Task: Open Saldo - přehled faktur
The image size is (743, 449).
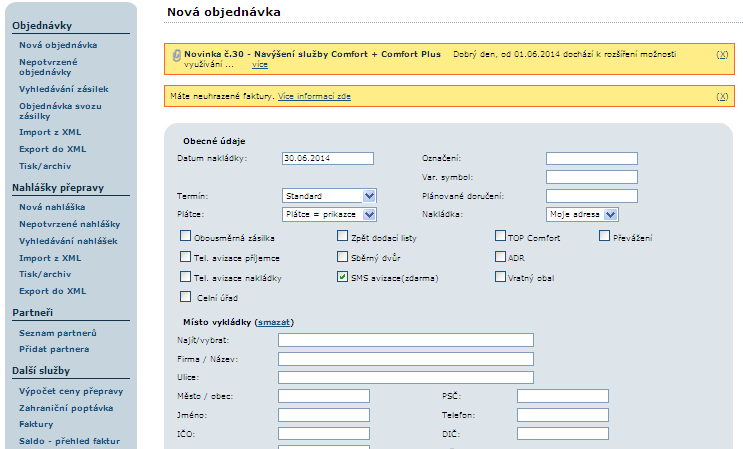Action: pyautogui.click(x=70, y=441)
